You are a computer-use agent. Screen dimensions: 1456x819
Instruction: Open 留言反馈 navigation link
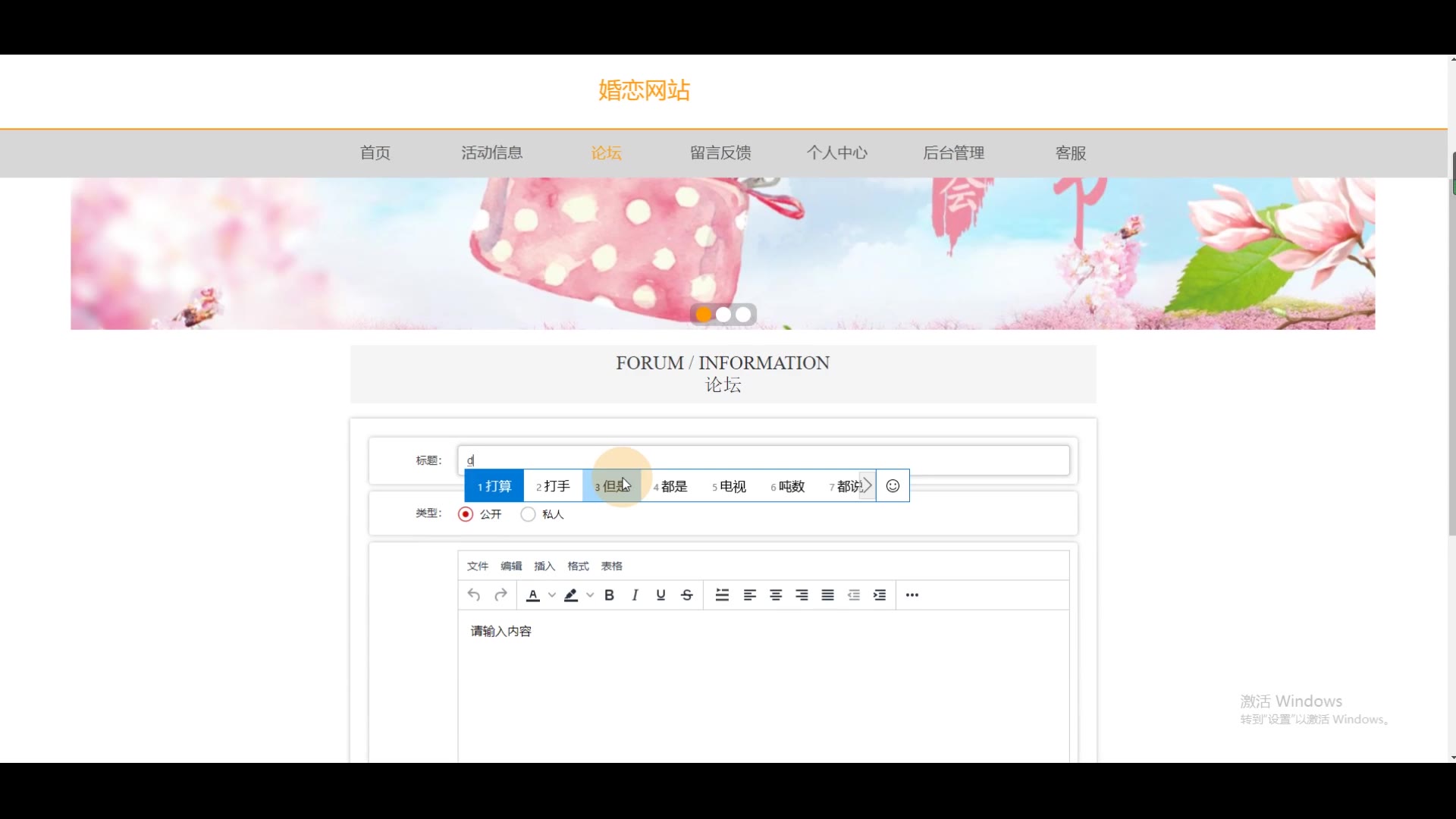(x=720, y=153)
